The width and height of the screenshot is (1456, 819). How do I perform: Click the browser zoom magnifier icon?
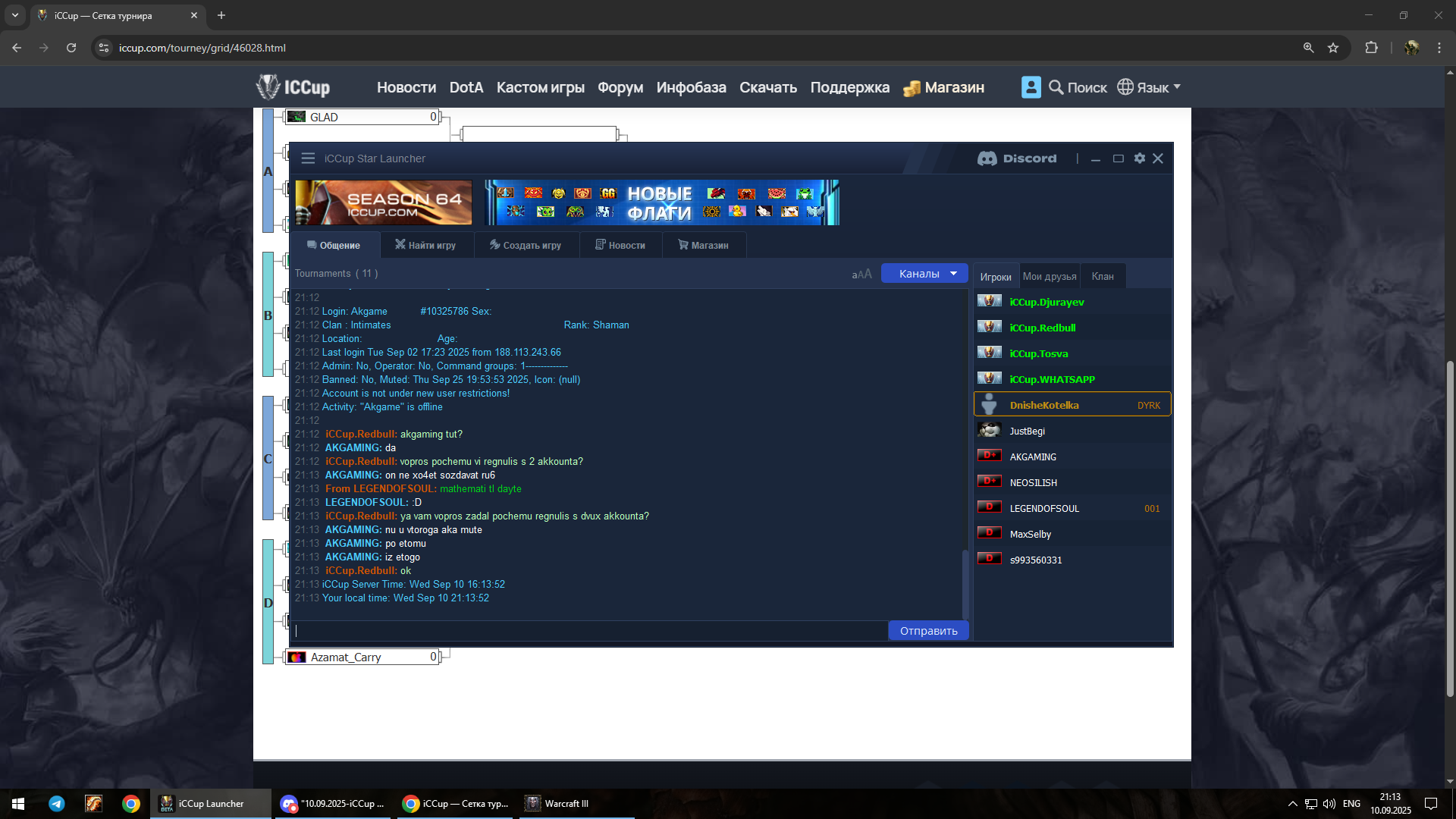click(x=1308, y=48)
